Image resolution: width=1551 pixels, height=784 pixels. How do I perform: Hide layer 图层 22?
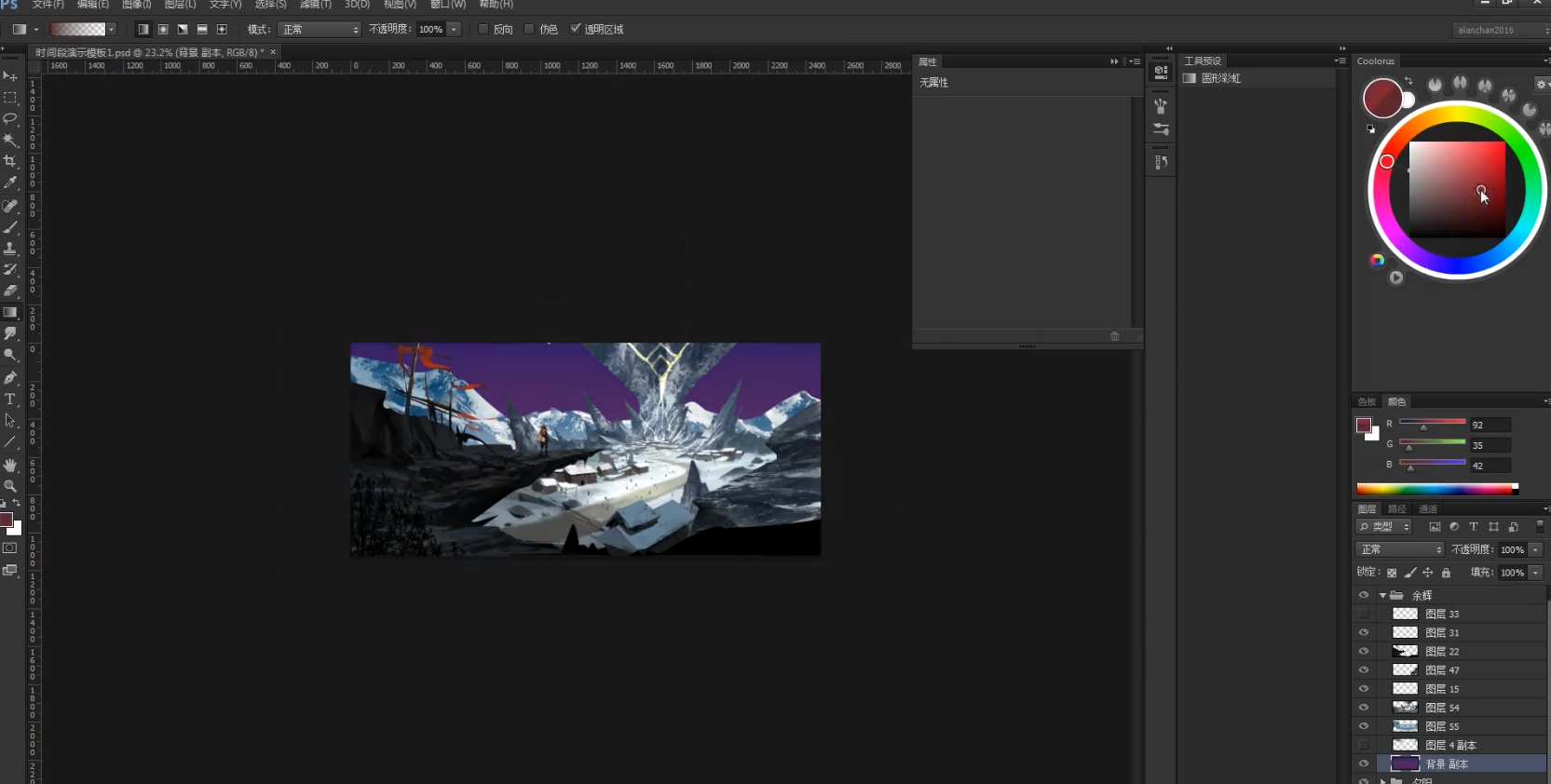[x=1364, y=651]
